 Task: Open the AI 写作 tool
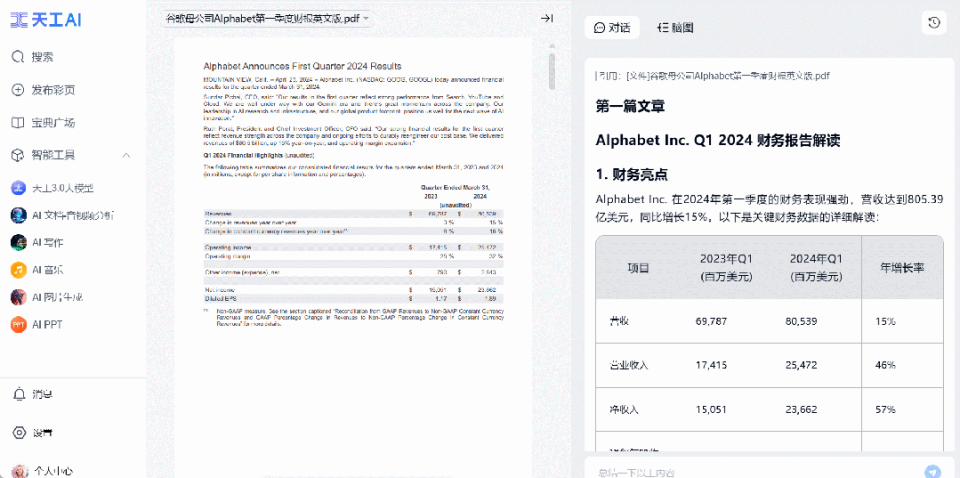(x=37, y=242)
